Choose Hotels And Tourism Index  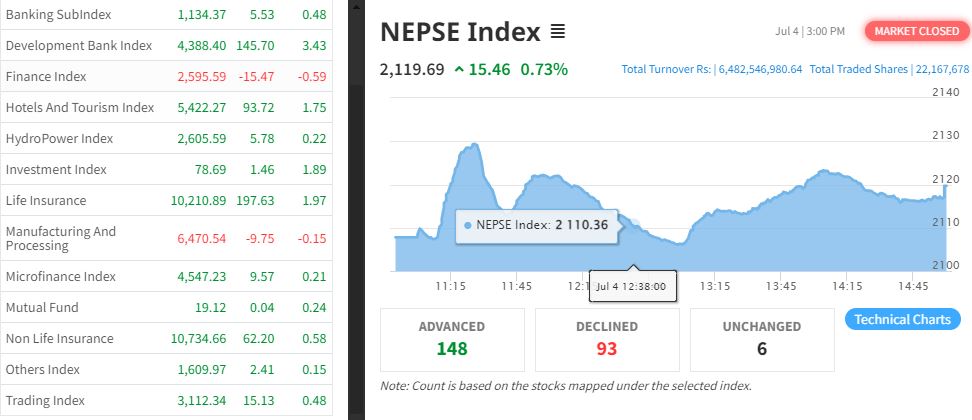80,107
